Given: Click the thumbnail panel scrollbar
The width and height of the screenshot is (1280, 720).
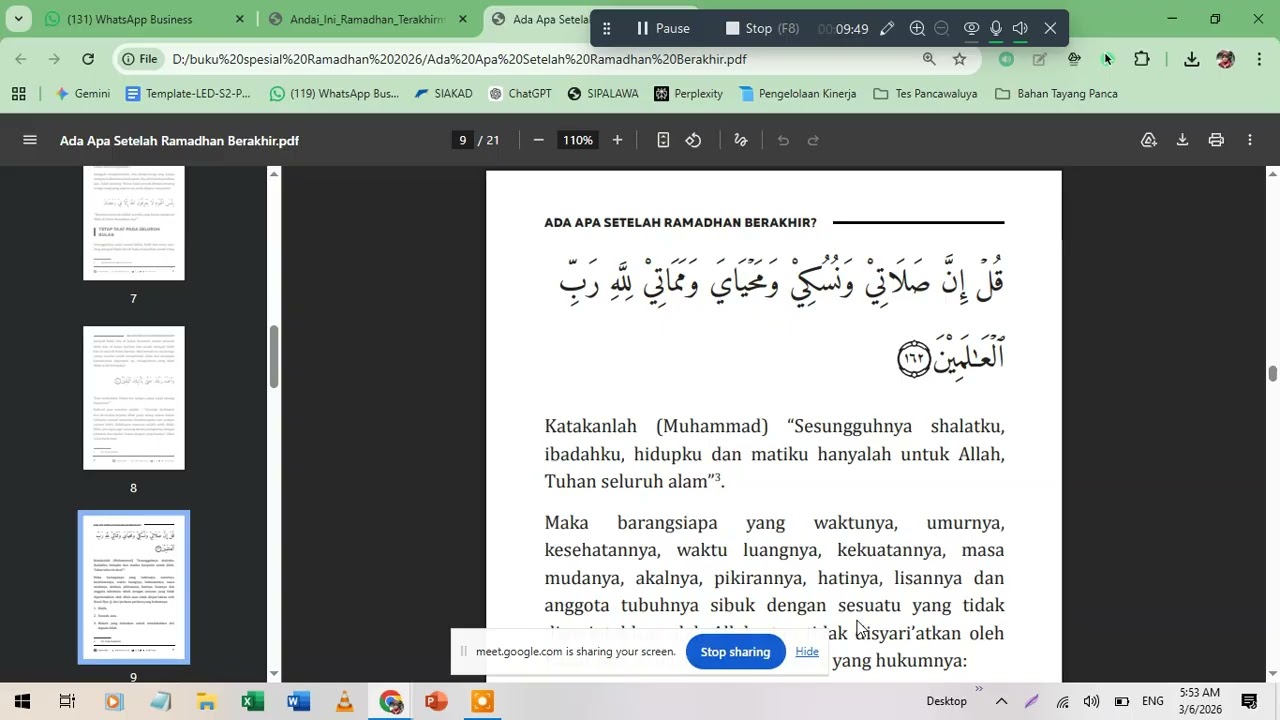Looking at the screenshot, I should click(274, 357).
